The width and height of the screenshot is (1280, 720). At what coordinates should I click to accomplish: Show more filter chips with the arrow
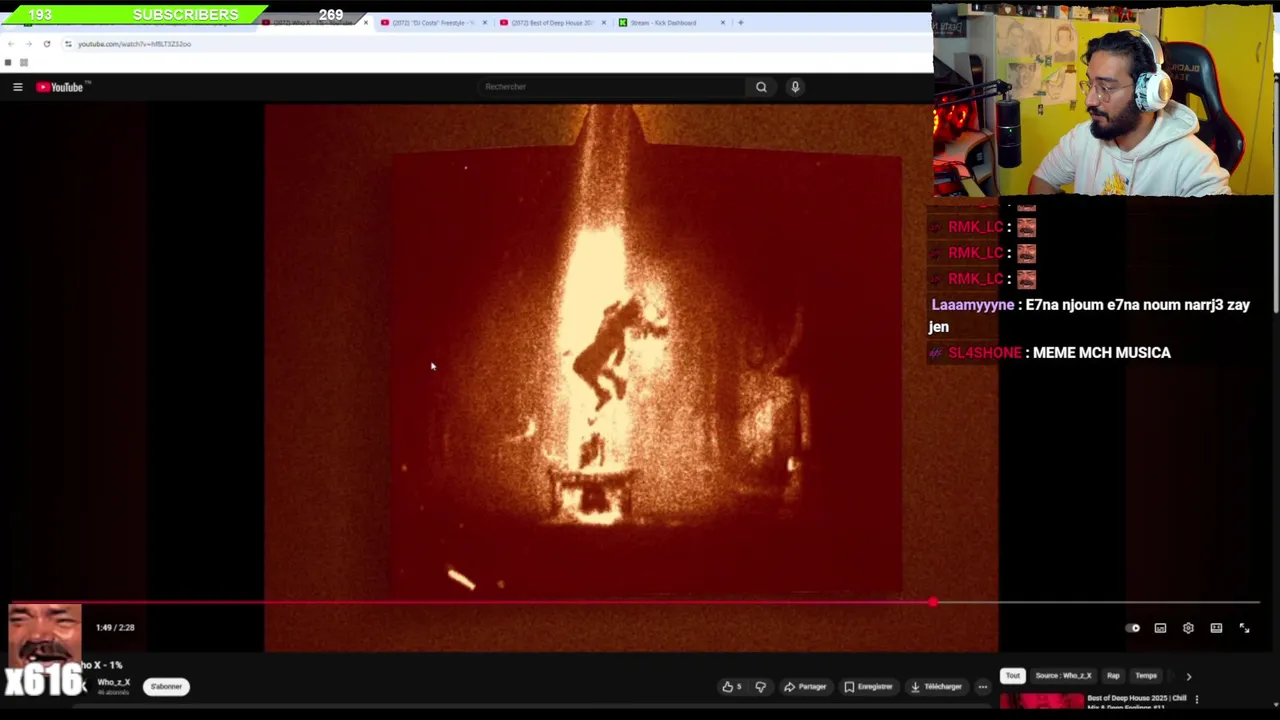click(1188, 677)
